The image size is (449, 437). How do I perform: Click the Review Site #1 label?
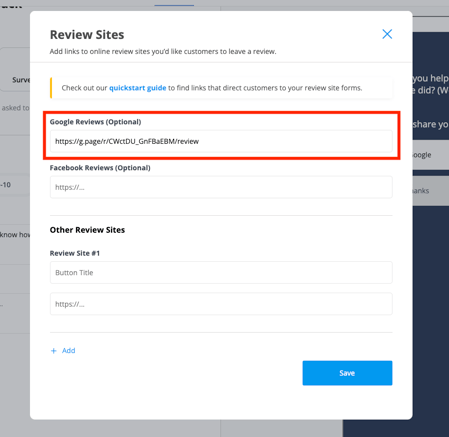coord(75,253)
